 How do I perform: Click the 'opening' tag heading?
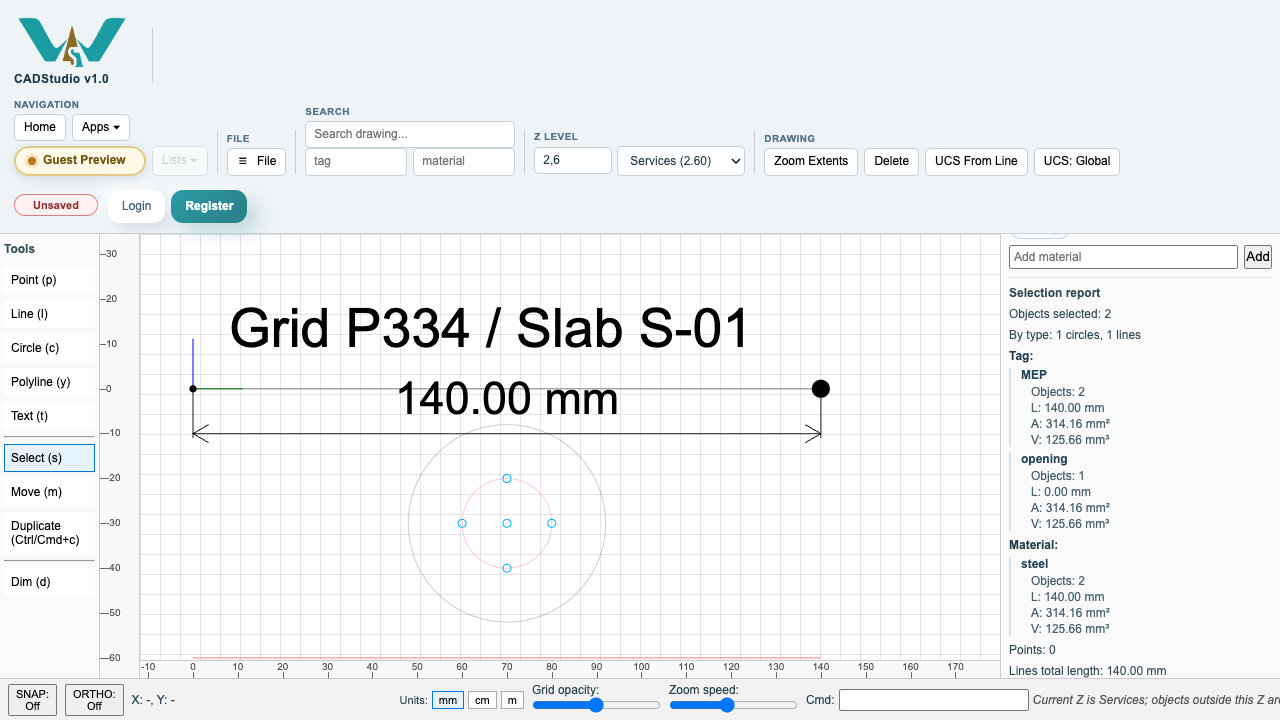(x=1044, y=459)
